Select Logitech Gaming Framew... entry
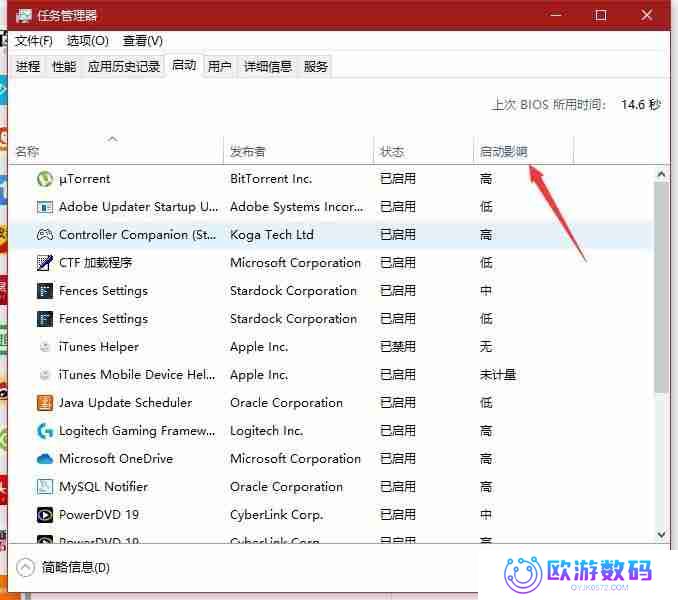The width and height of the screenshot is (678, 600). pos(137,431)
